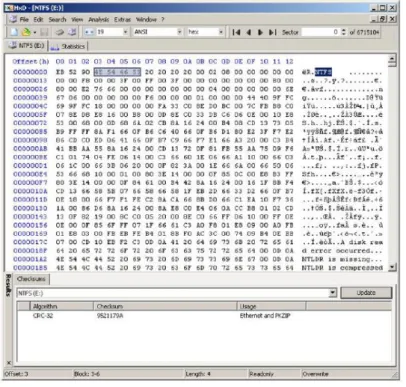Click checksum value 9521179A
The width and height of the screenshot is (406, 387).
click(110, 315)
